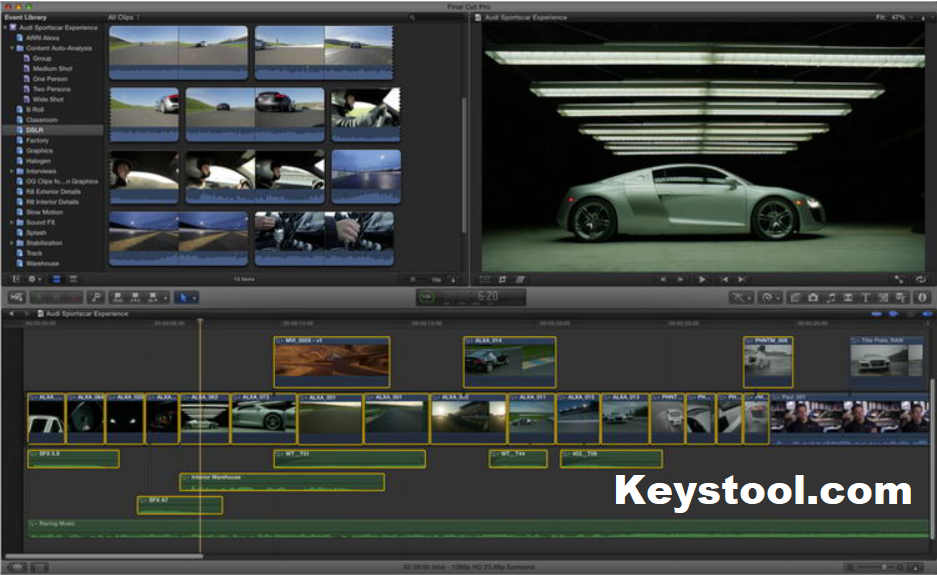Open the viewer transform tool
The width and height of the screenshot is (937, 575).
click(x=485, y=279)
